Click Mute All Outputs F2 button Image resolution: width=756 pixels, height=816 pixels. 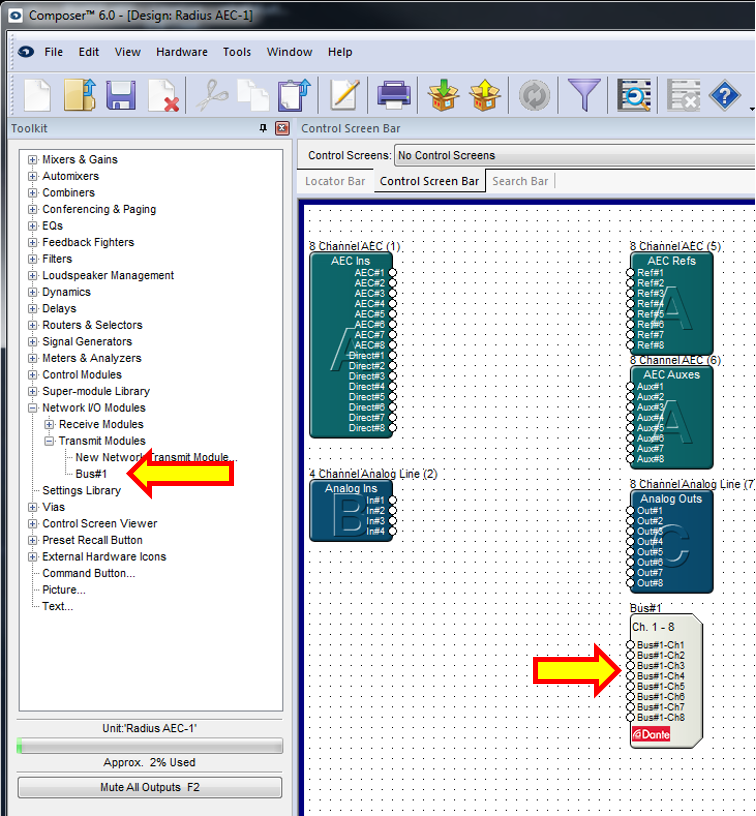coord(150,787)
